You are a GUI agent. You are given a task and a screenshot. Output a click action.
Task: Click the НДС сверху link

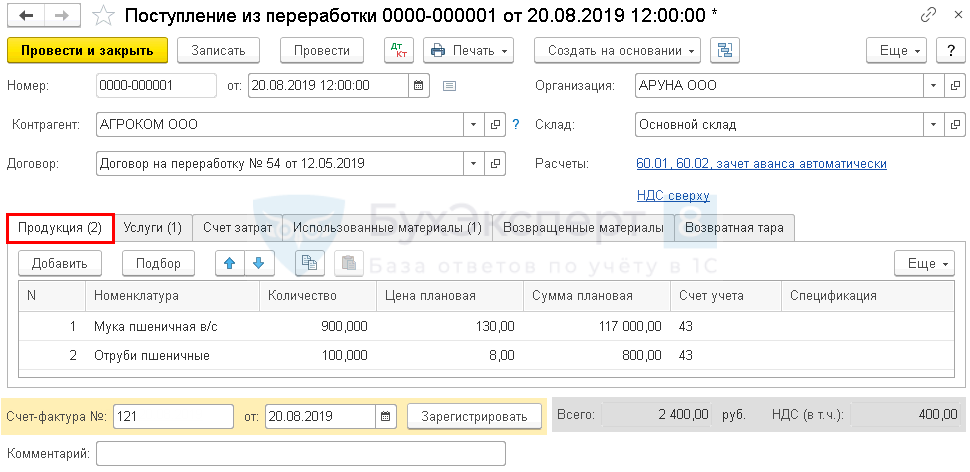tap(673, 196)
